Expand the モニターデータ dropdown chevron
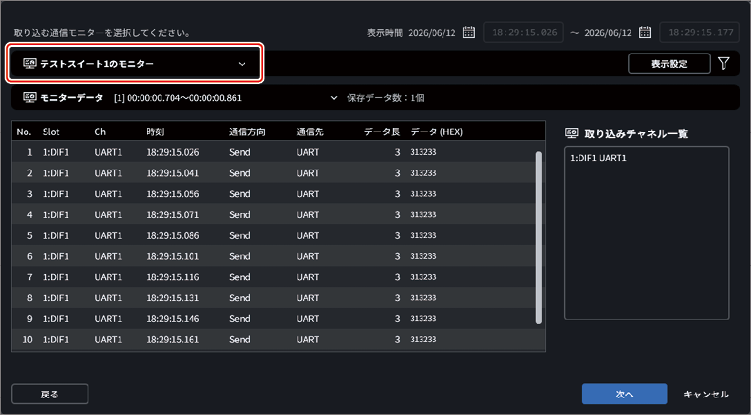The width and height of the screenshot is (751, 415). coord(334,98)
